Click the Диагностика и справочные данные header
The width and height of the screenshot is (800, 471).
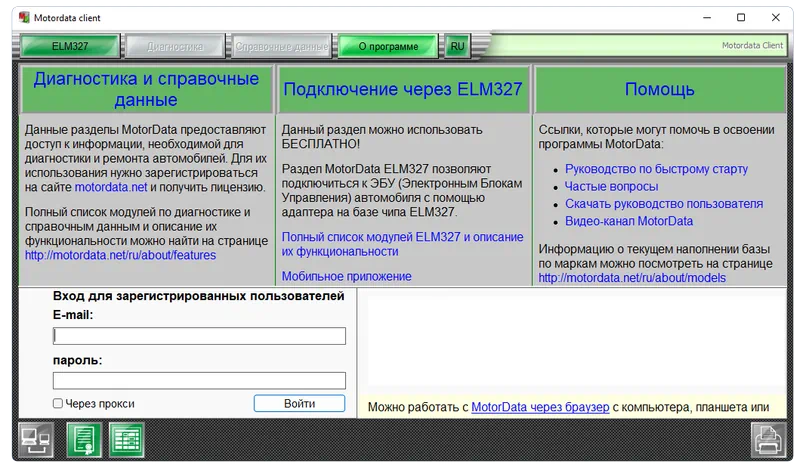[x=146, y=89]
